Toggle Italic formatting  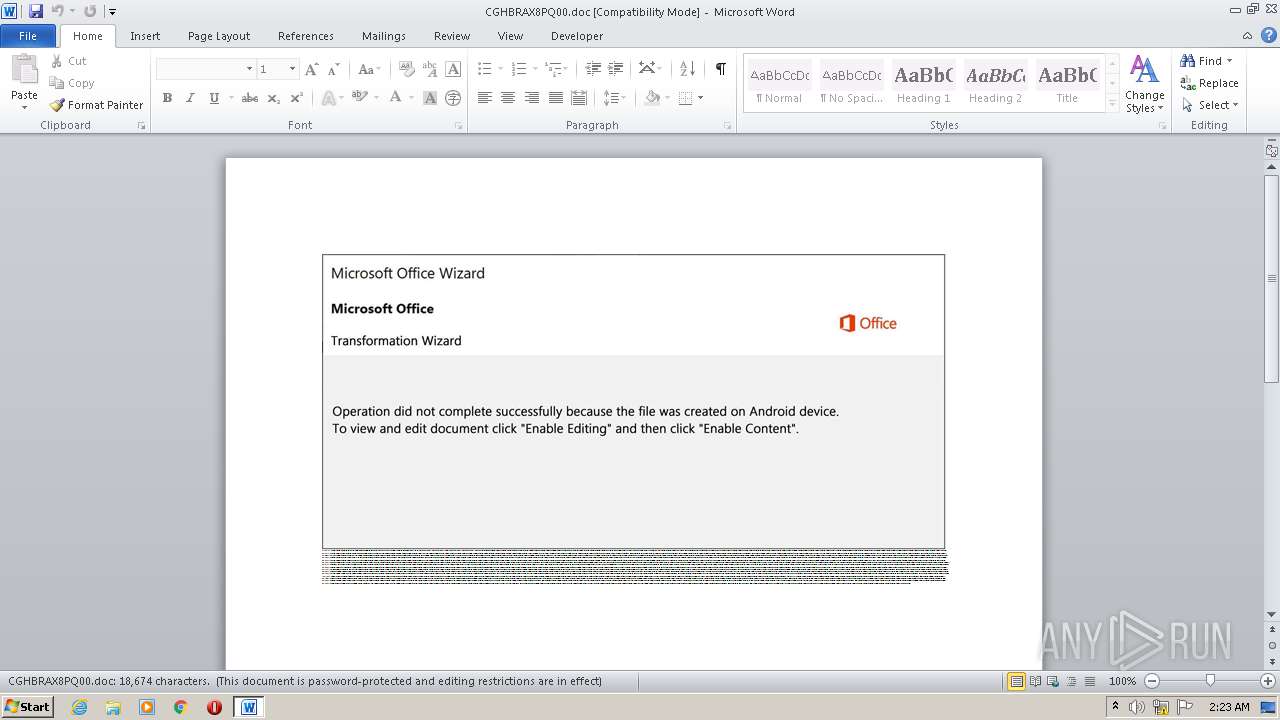[190, 98]
